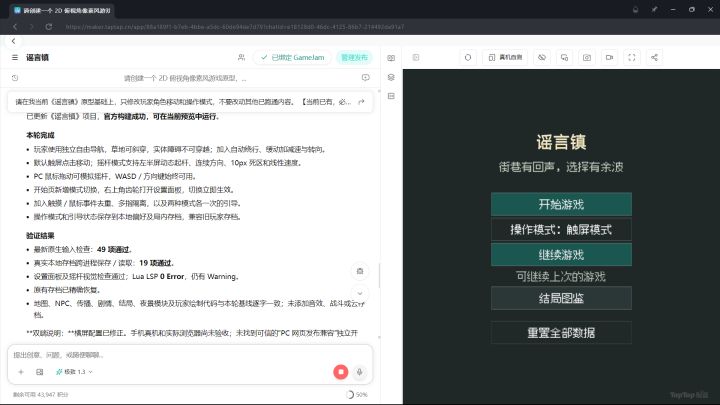
Task: Go forward with the browser forward arrow
Action: pyautogui.click(x=32, y=27)
